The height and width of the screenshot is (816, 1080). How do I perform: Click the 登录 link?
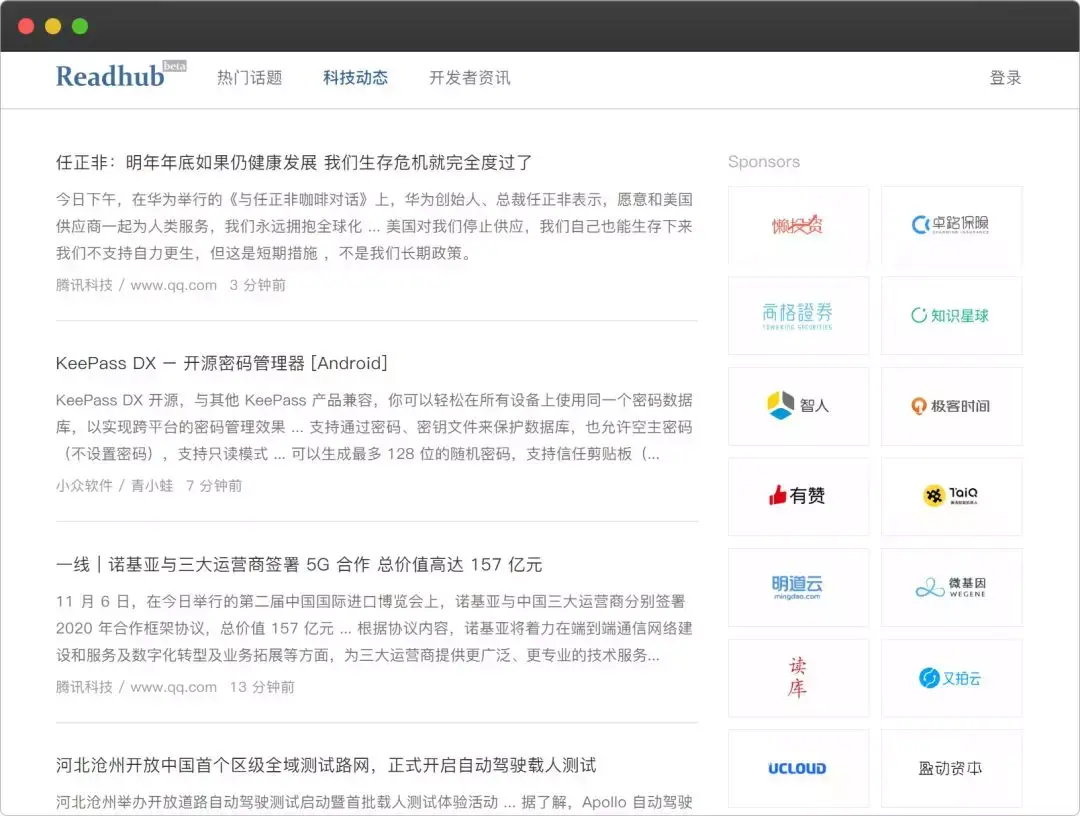(1006, 78)
